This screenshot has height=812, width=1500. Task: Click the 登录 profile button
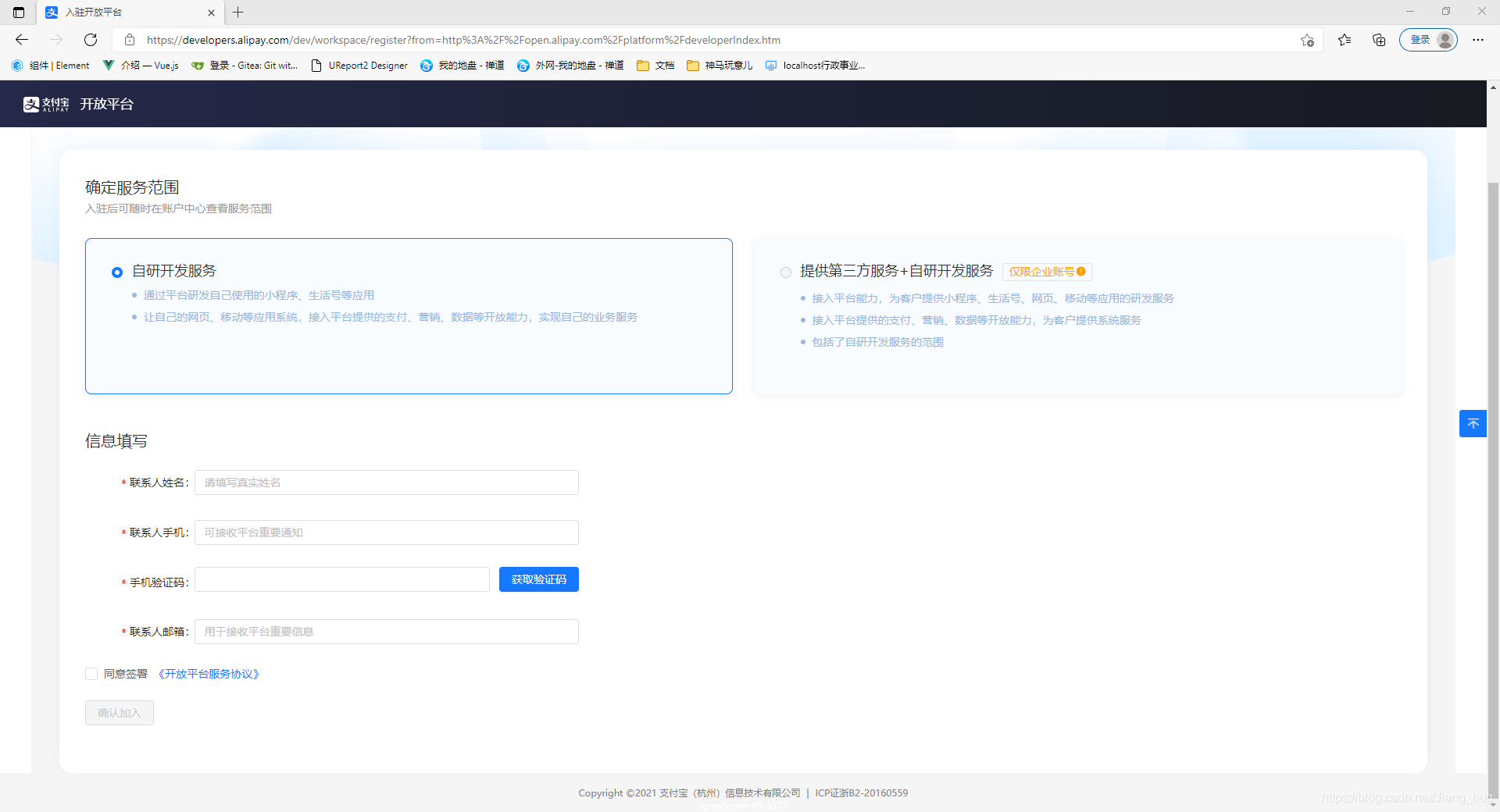1428,40
